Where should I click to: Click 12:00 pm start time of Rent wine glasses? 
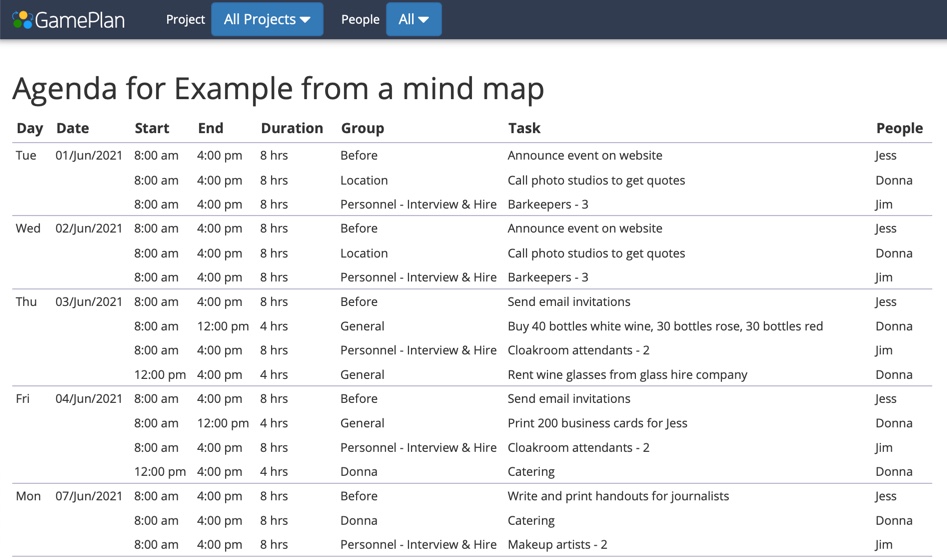[159, 375]
